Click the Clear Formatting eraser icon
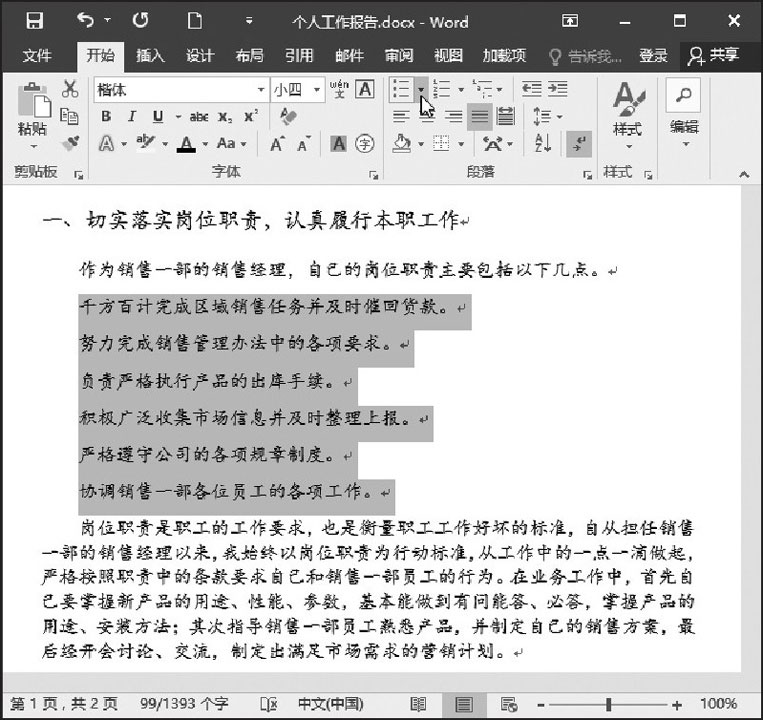The height and width of the screenshot is (720, 763). pyautogui.click(x=288, y=117)
